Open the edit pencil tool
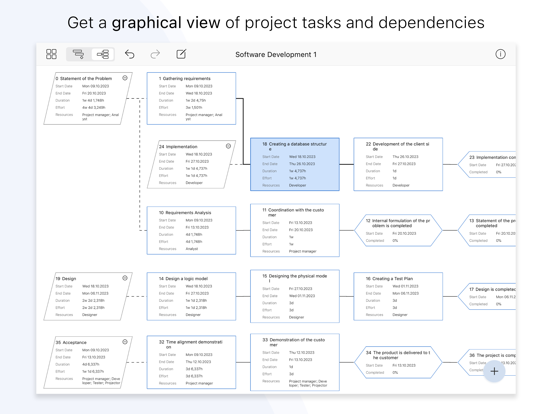The height and width of the screenshot is (414, 552). (181, 54)
